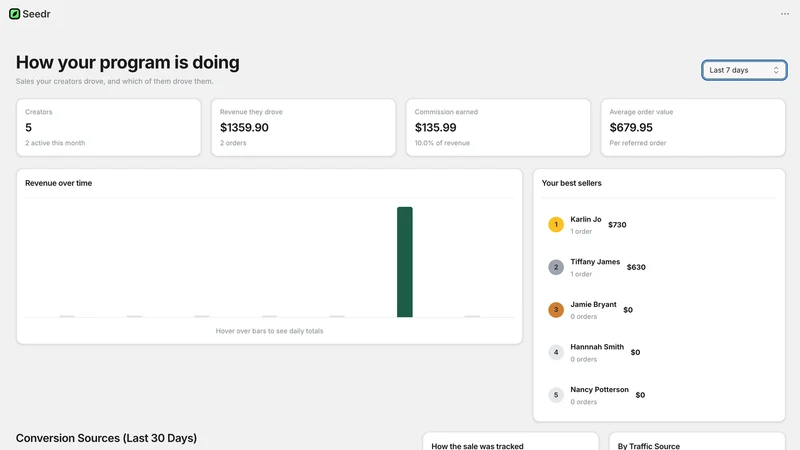Click the $630 amount for Tiffany James
Screen dimensions: 800x450
636,267
